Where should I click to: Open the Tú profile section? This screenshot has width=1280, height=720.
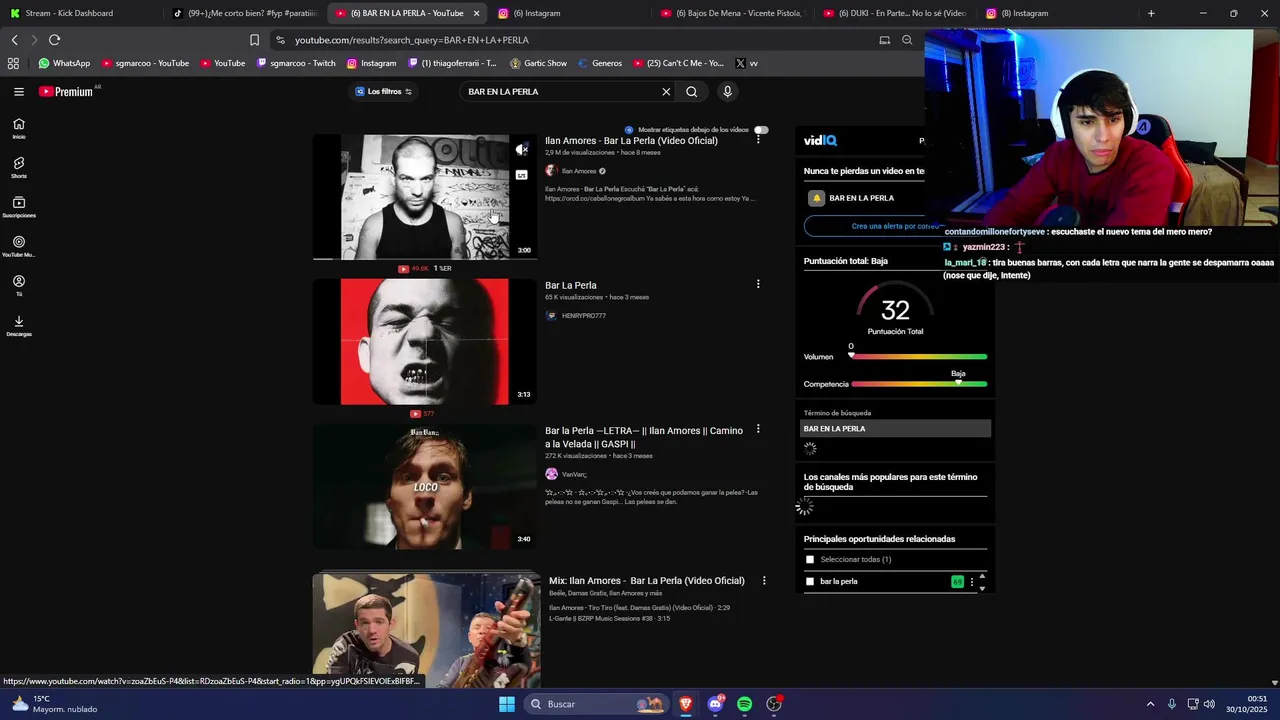coord(19,286)
